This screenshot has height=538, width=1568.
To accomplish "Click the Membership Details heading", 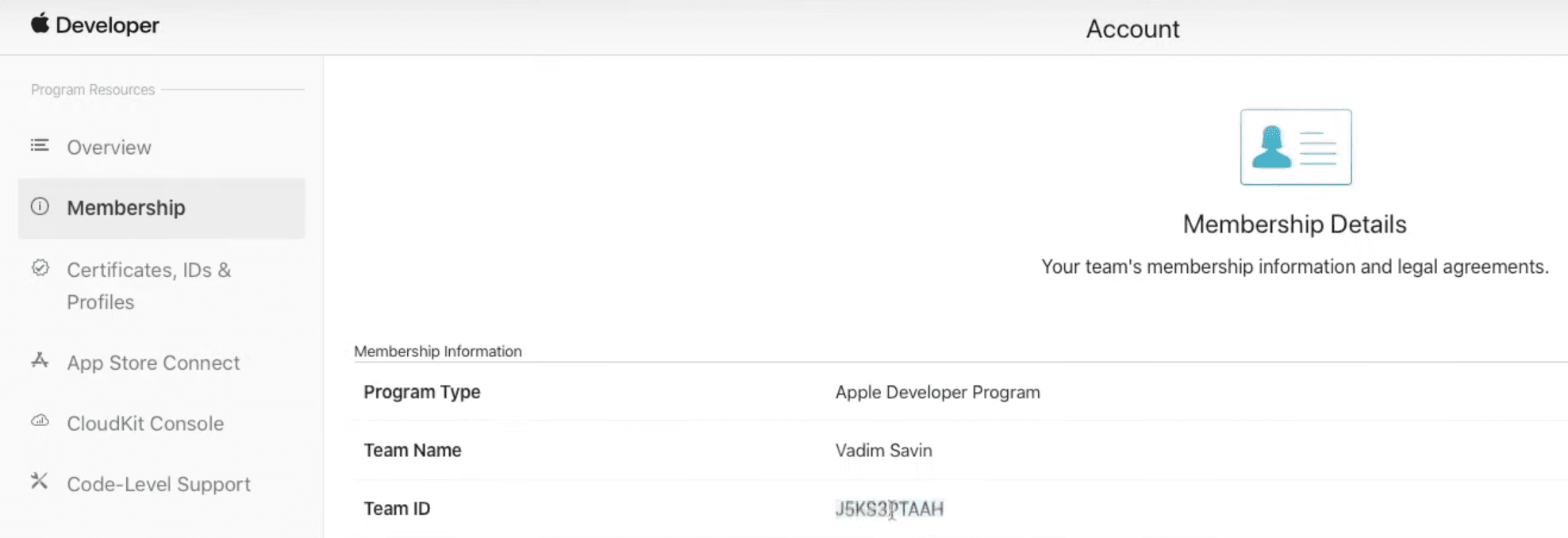I will click(x=1294, y=225).
